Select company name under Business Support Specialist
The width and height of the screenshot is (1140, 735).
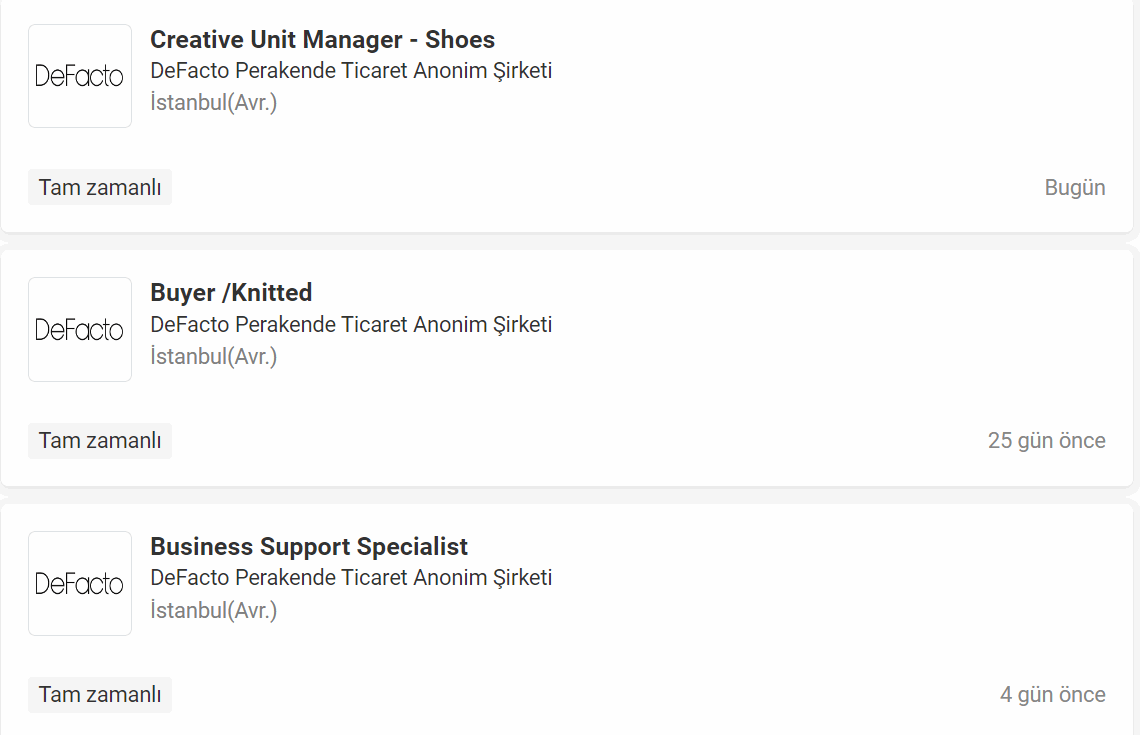(351, 578)
